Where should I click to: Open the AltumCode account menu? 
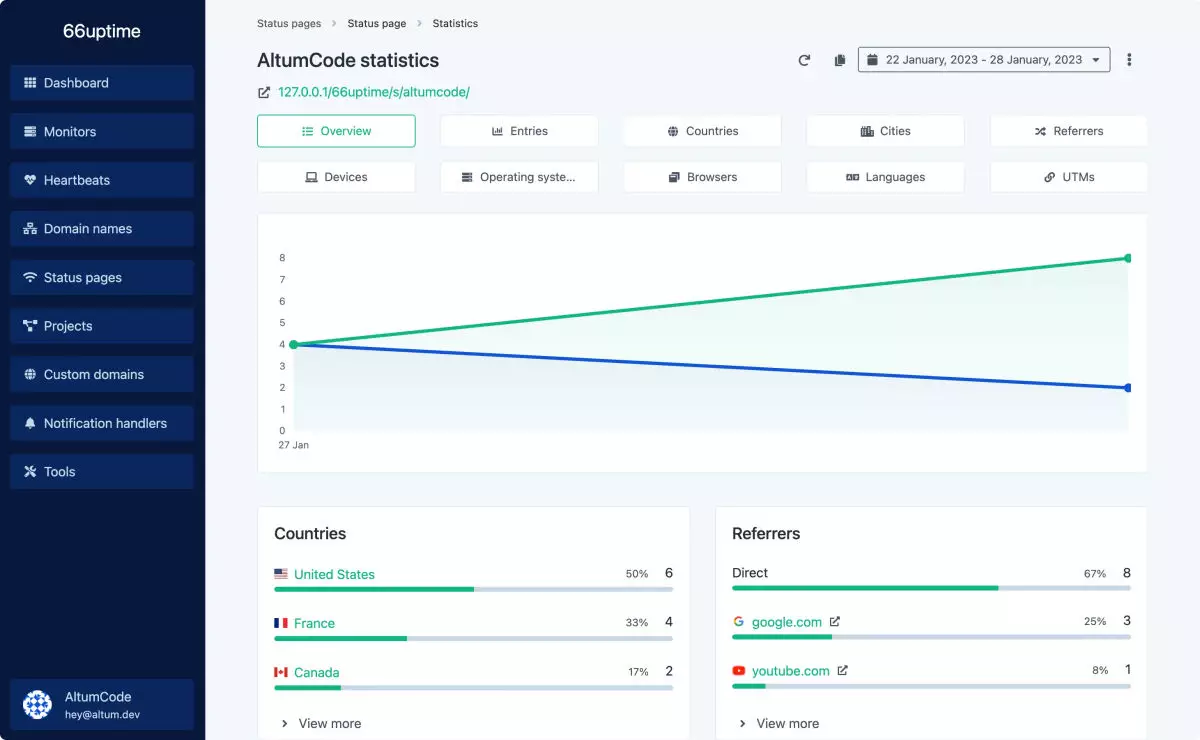coord(102,704)
